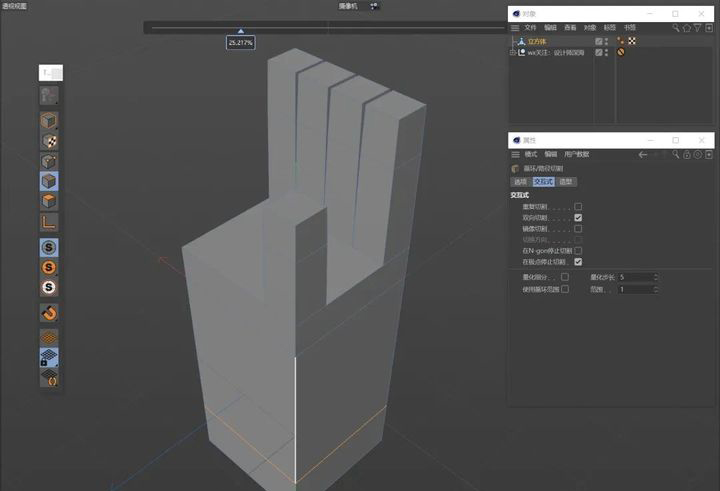Click 25.217% cut position field
Image resolution: width=720 pixels, height=491 pixels.
click(x=241, y=43)
